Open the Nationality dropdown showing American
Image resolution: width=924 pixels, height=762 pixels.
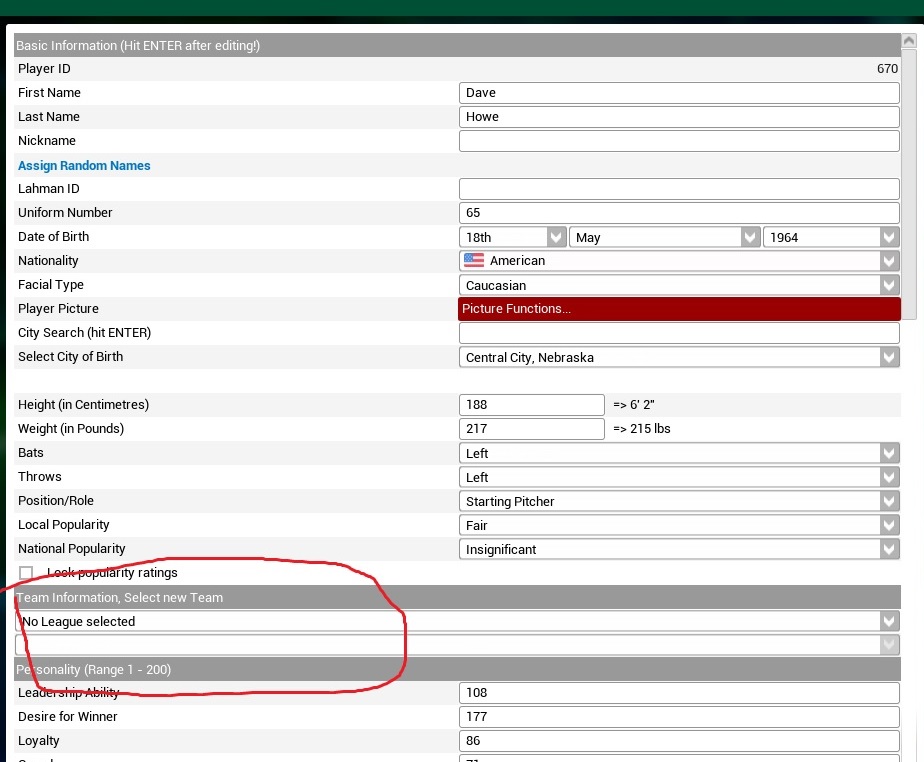point(680,261)
